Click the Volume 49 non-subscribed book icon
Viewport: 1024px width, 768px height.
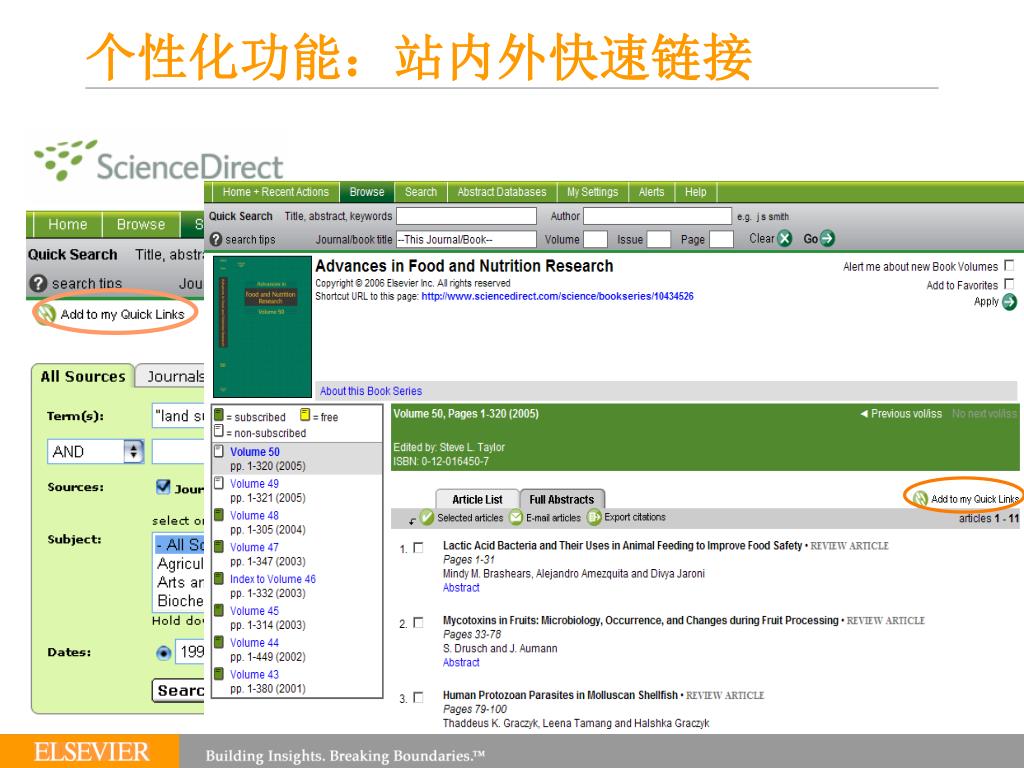[219, 483]
